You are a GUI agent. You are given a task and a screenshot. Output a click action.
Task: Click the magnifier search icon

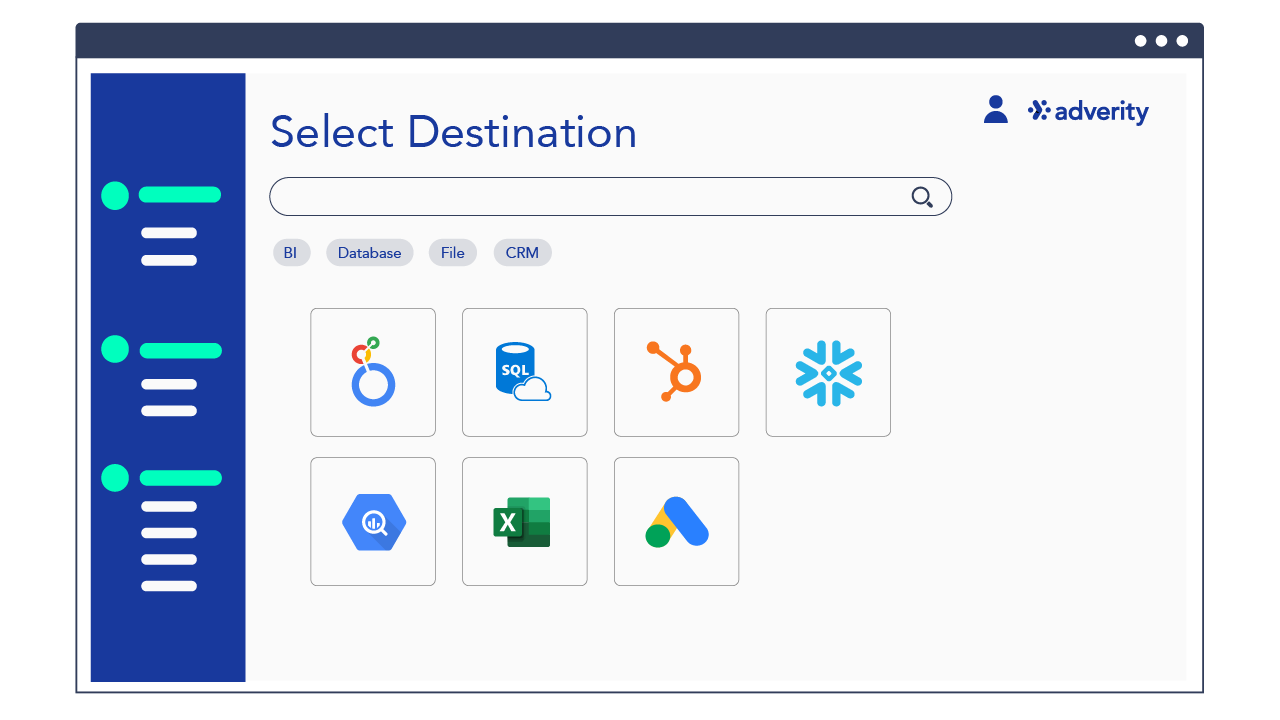coord(922,197)
